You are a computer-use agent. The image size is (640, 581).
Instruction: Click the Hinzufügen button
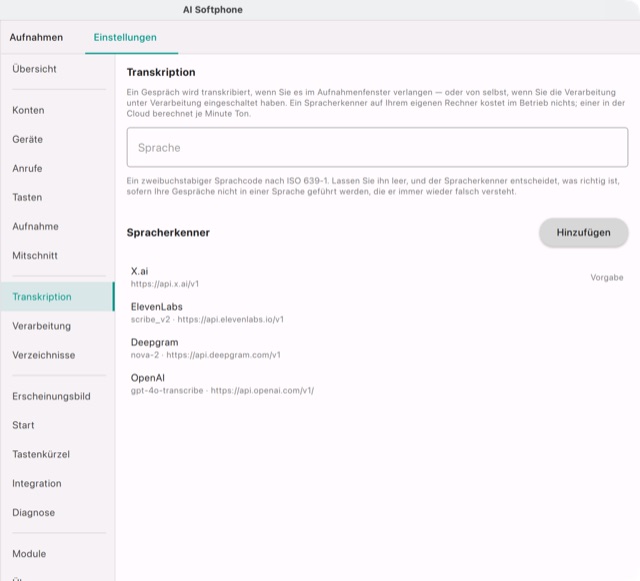[x=583, y=232]
